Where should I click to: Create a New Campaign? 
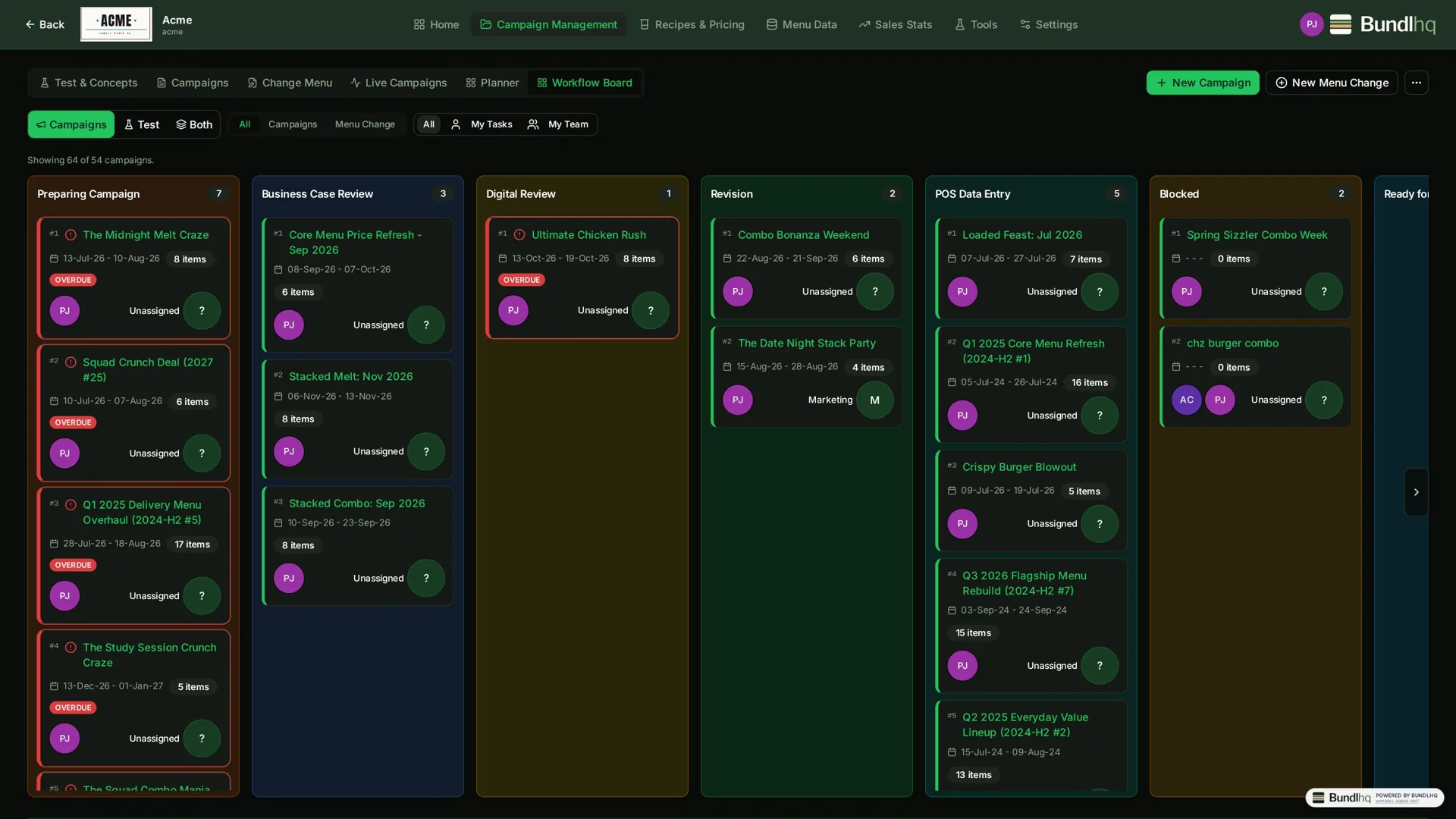[x=1203, y=83]
